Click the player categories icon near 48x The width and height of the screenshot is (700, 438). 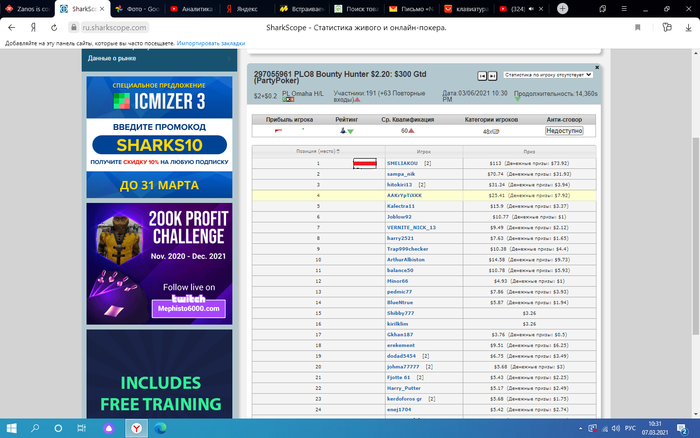click(x=496, y=131)
